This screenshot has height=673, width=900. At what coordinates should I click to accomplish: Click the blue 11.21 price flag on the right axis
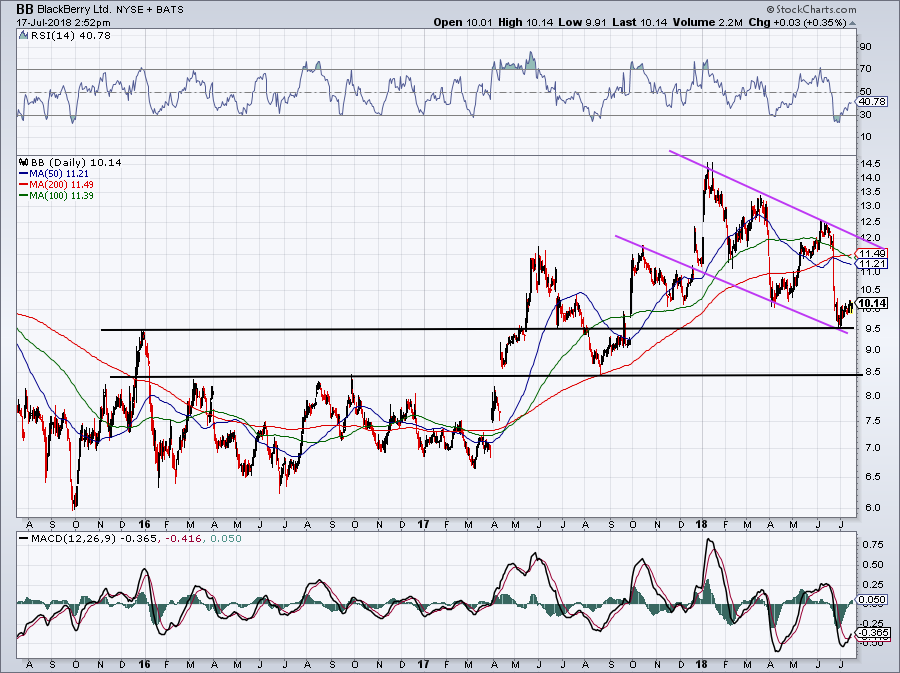(872, 264)
